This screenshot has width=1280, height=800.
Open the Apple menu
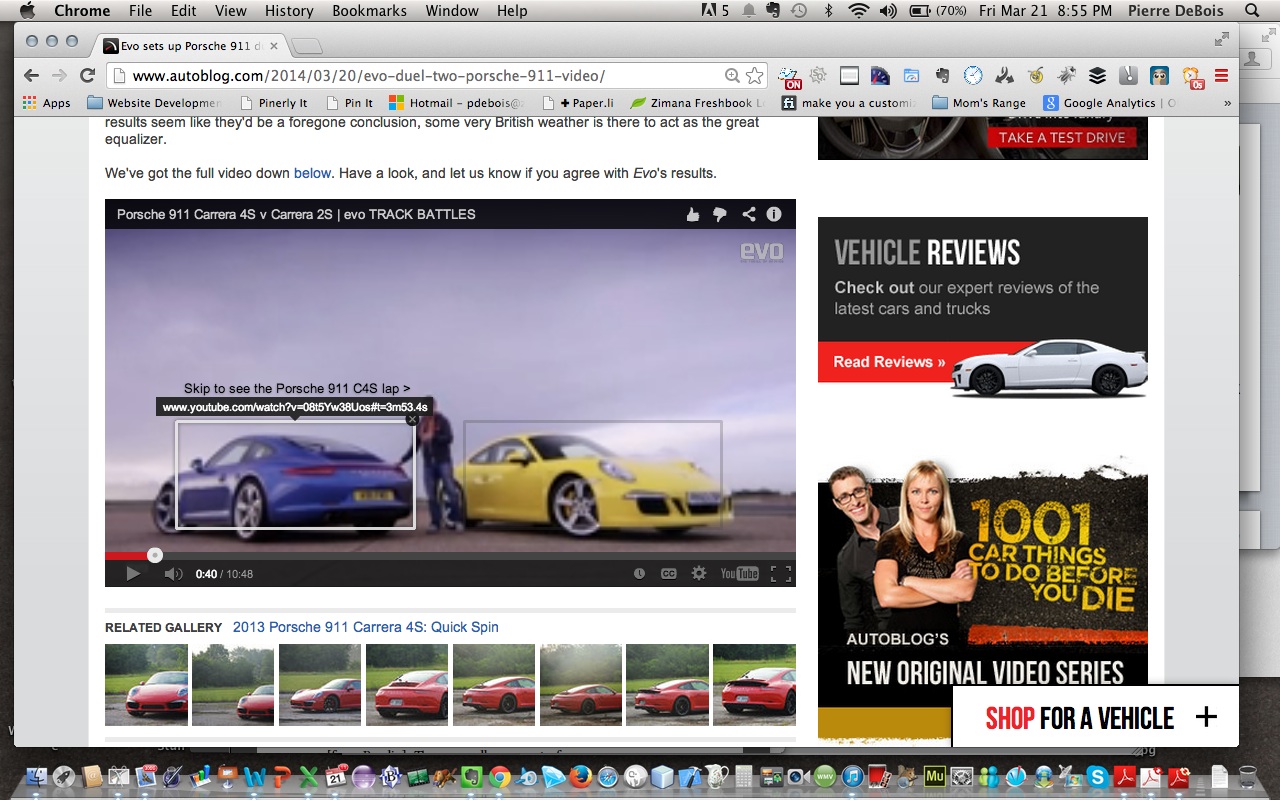click(x=27, y=11)
